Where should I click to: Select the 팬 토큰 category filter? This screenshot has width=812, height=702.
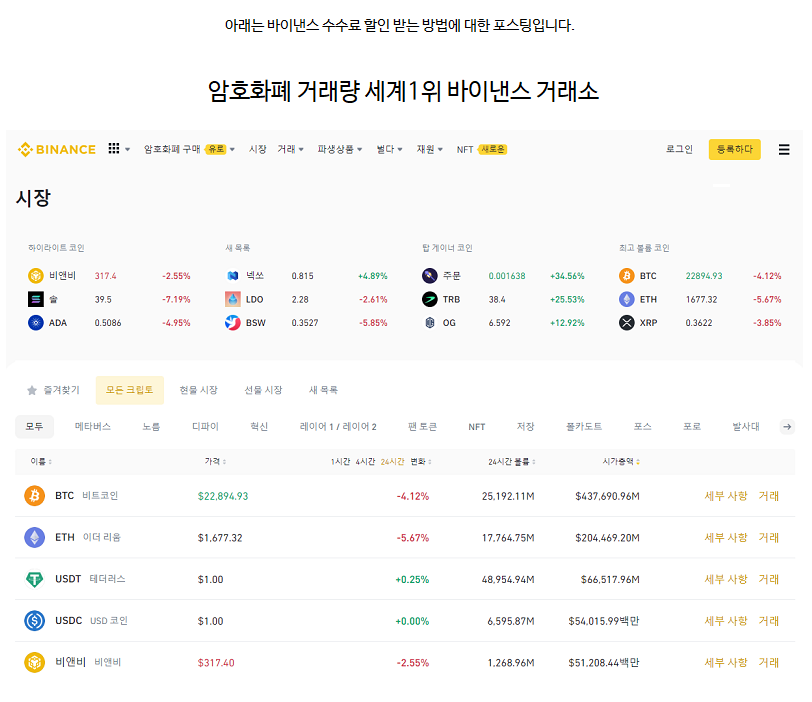click(x=423, y=427)
